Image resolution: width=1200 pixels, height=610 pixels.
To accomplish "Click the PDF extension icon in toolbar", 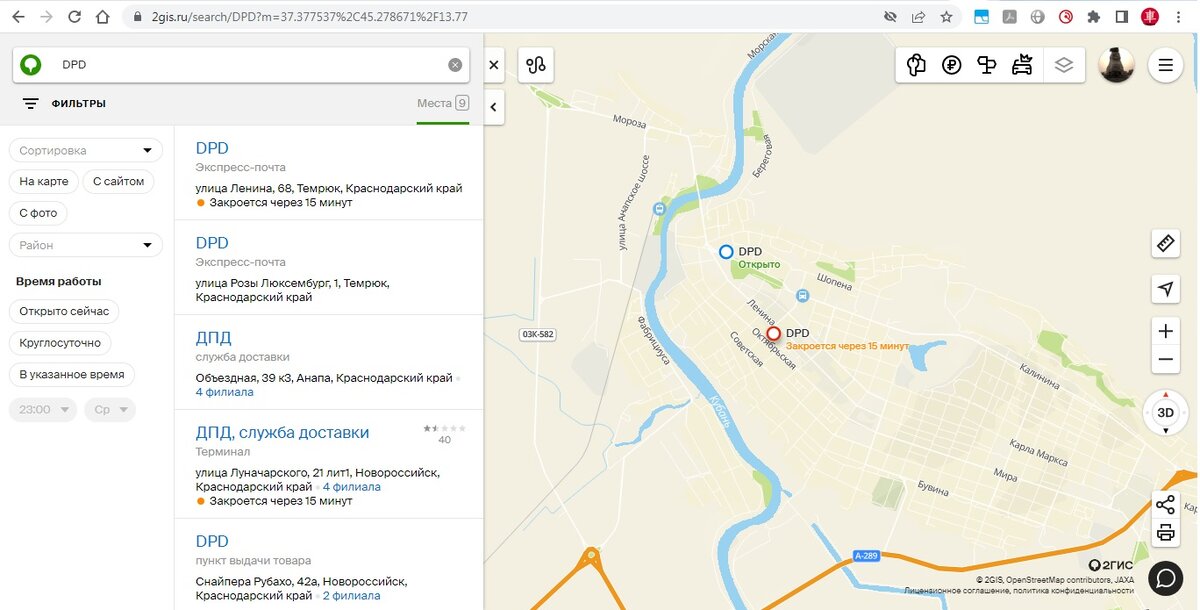I will [1010, 17].
